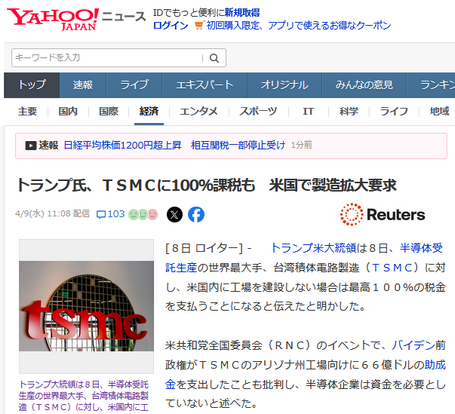Click the ＴＳＭＣ link in article body
Screen dimensions: 455x414
pos(392,268)
